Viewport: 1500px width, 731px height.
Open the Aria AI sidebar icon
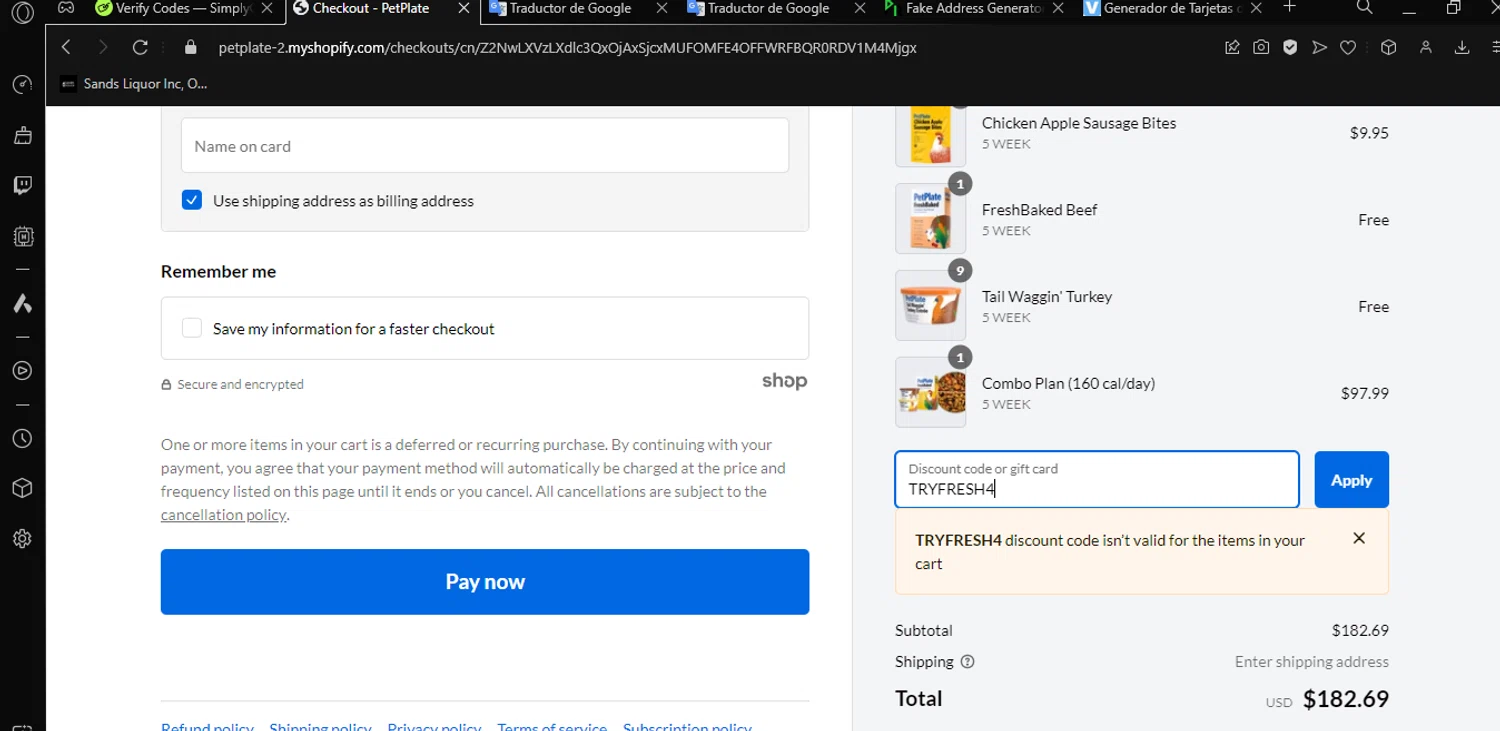pos(22,303)
